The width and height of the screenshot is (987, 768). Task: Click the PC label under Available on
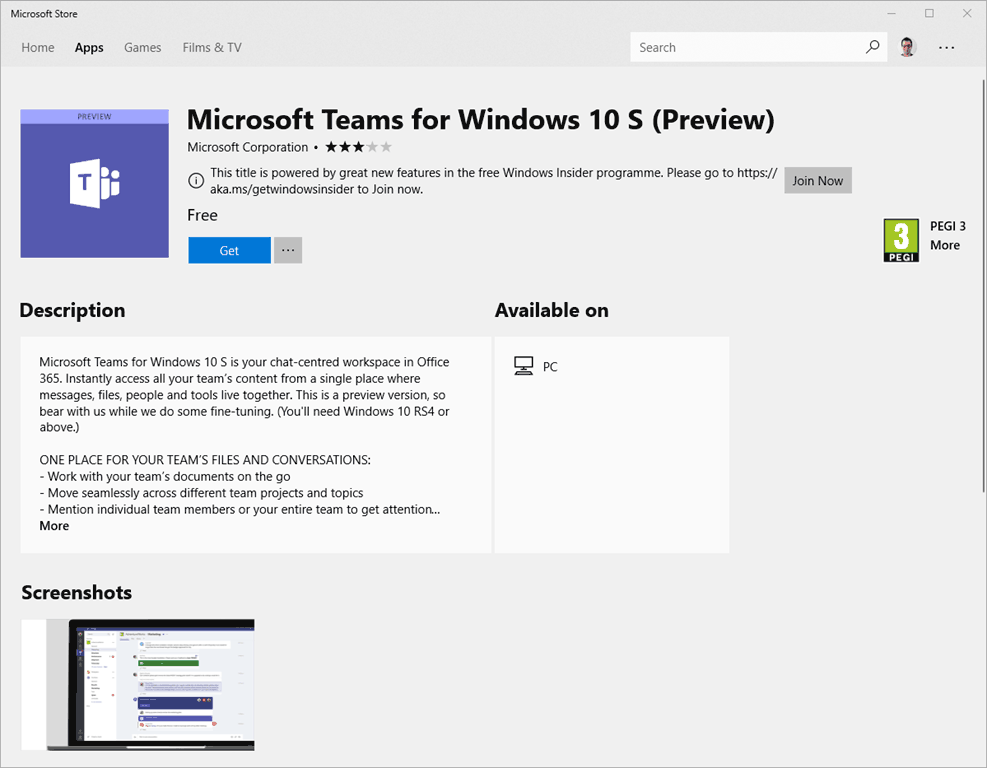pos(550,366)
